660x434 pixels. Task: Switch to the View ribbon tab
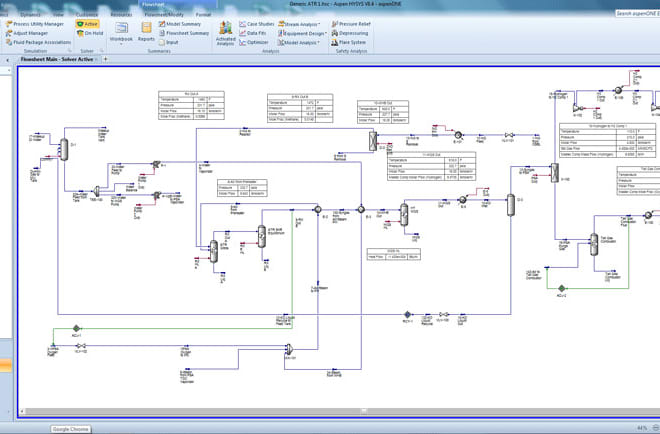[x=58, y=14]
